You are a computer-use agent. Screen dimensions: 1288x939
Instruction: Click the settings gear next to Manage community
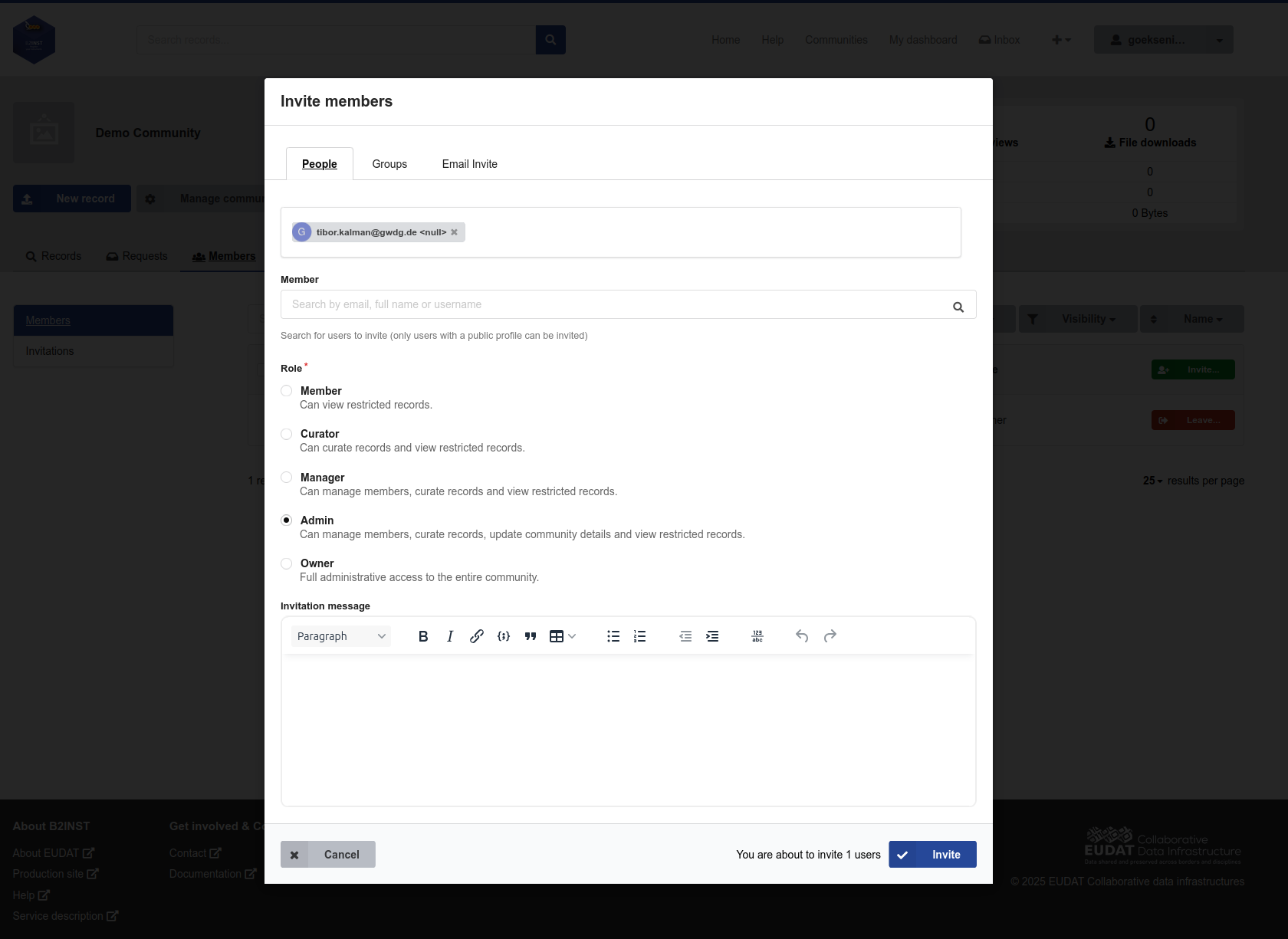[x=150, y=199]
